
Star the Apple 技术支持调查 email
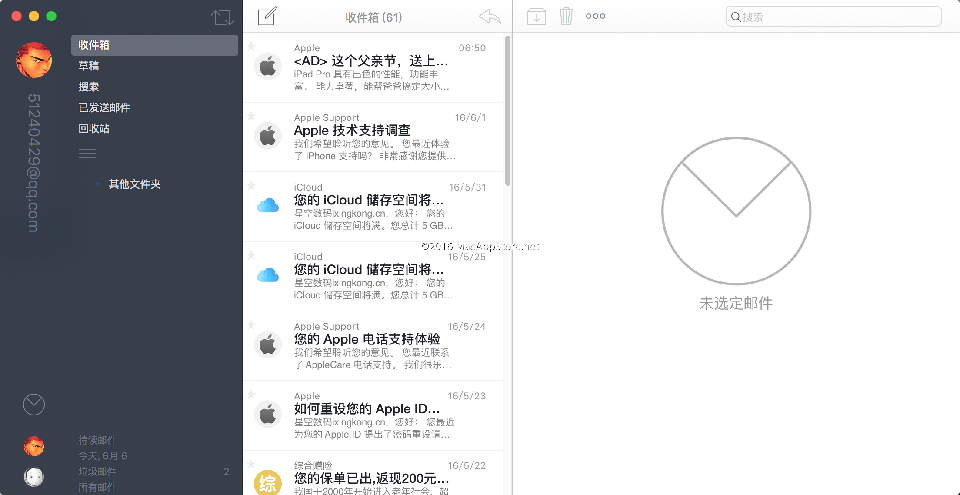click(251, 116)
